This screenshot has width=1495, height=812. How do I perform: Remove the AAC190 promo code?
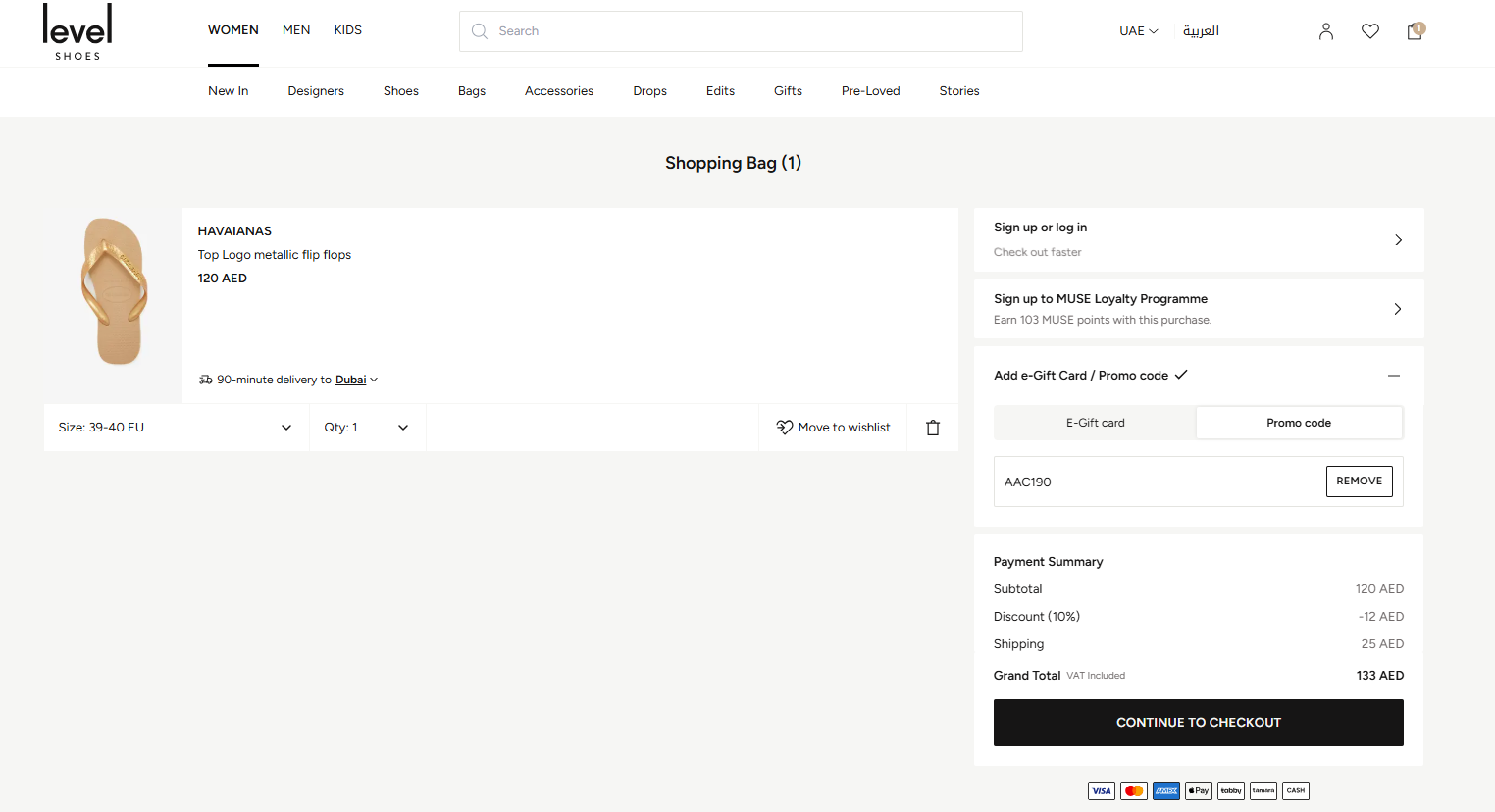coord(1360,482)
